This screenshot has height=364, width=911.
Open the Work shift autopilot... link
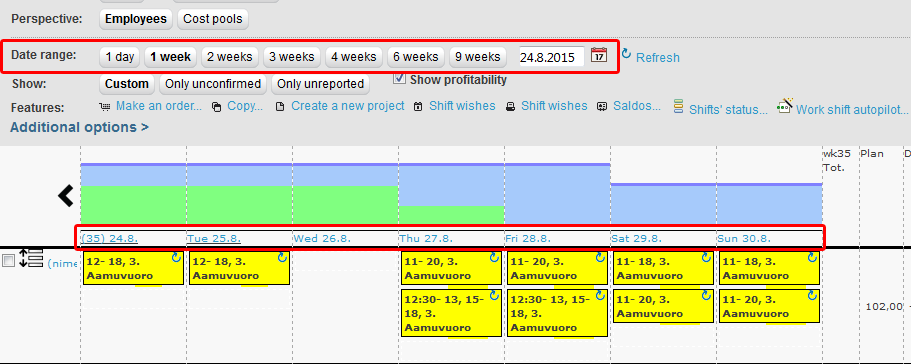pyautogui.click(x=852, y=110)
